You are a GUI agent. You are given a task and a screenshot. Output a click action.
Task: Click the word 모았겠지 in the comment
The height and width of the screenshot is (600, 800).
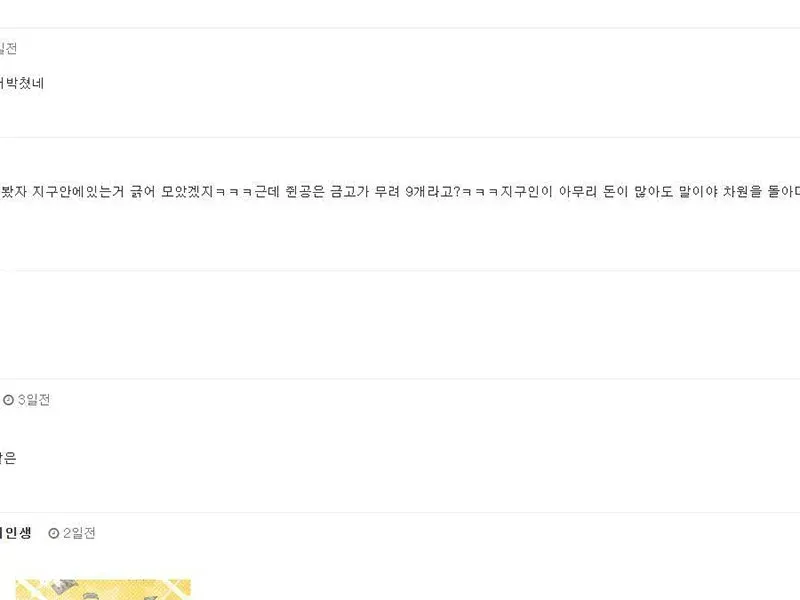[187, 191]
